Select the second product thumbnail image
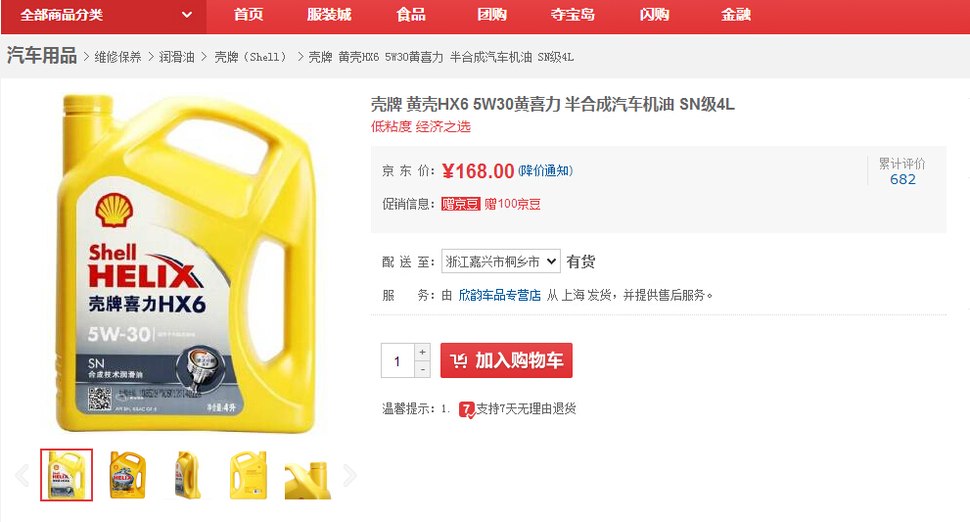This screenshot has height=522, width=970. click(127, 475)
